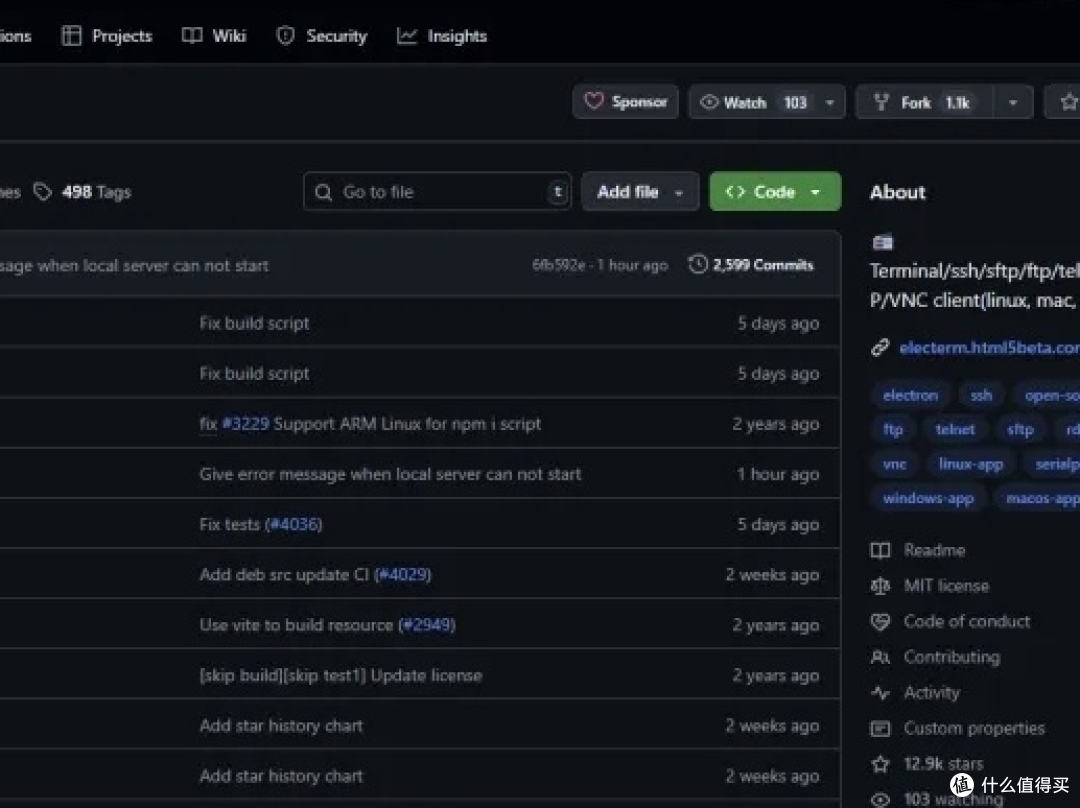Select the sftp topic tag
Viewport: 1080px width, 808px height.
pyautogui.click(x=1020, y=430)
